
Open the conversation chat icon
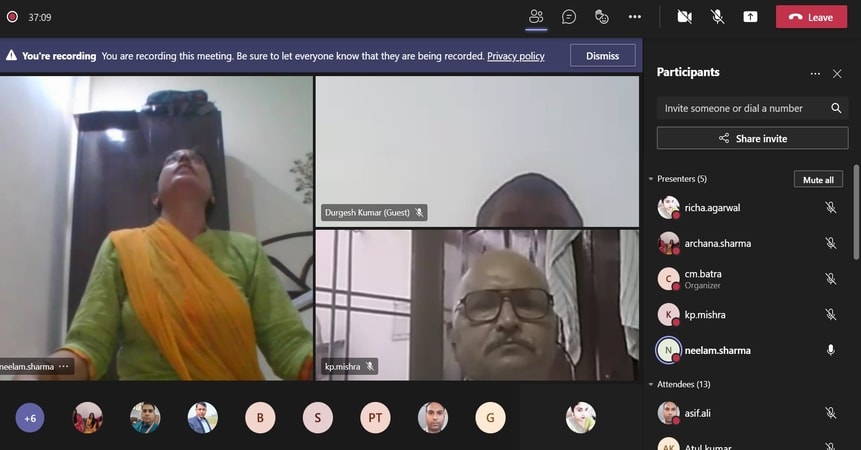point(569,17)
